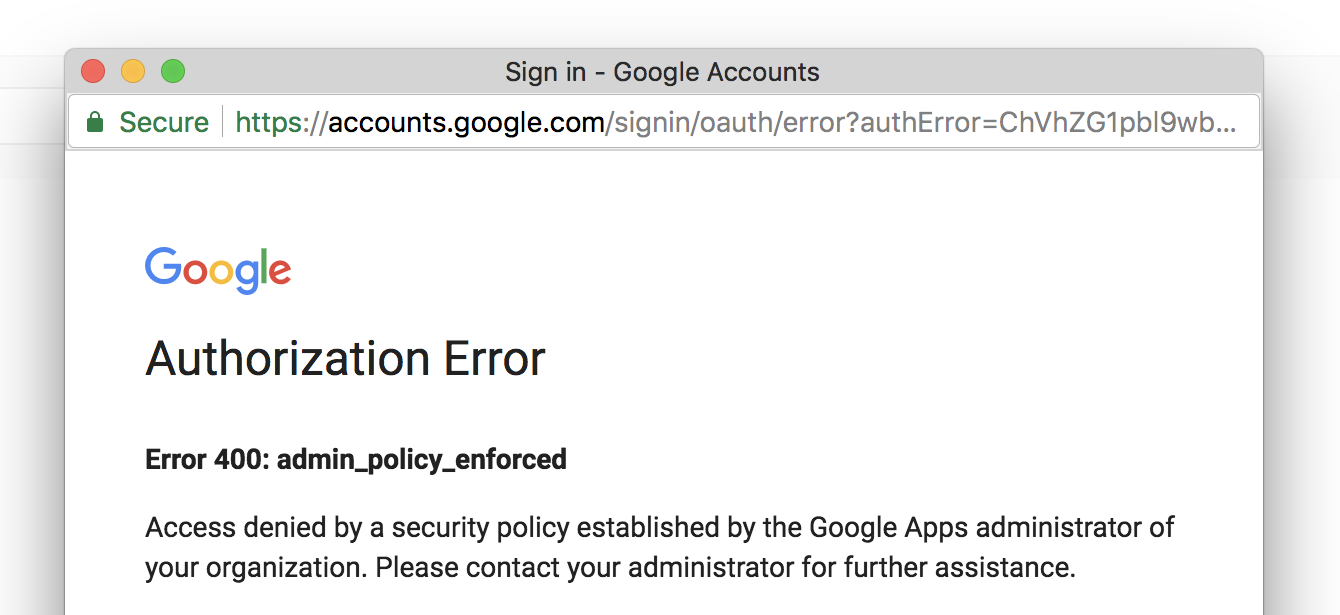
Task: Click the green zoom window button
Action: point(173,71)
